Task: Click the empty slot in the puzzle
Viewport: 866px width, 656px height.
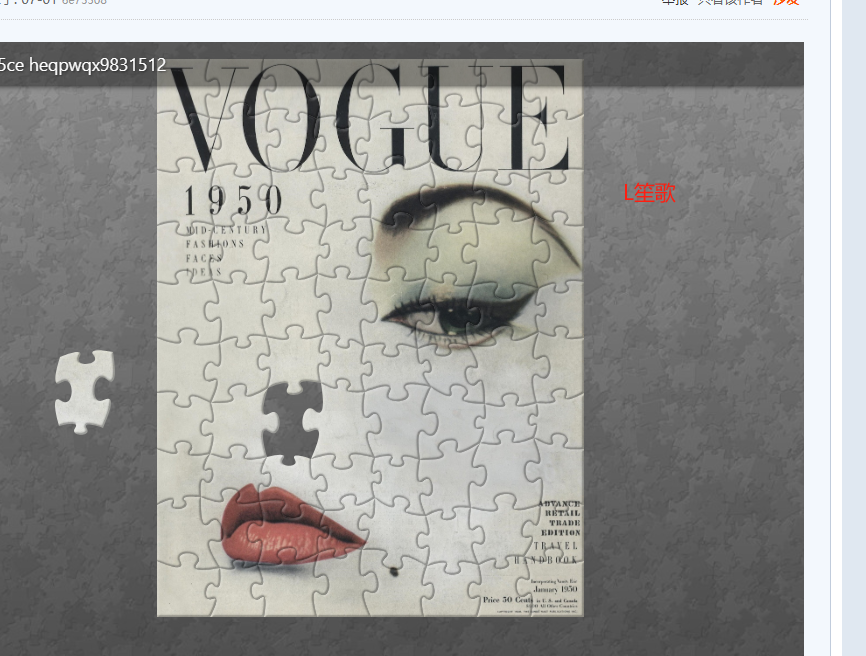Action: [292, 422]
